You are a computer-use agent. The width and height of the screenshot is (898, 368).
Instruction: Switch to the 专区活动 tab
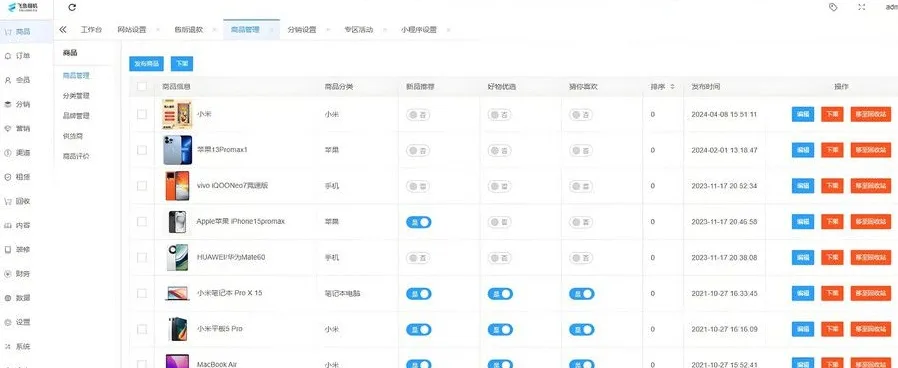coord(359,30)
